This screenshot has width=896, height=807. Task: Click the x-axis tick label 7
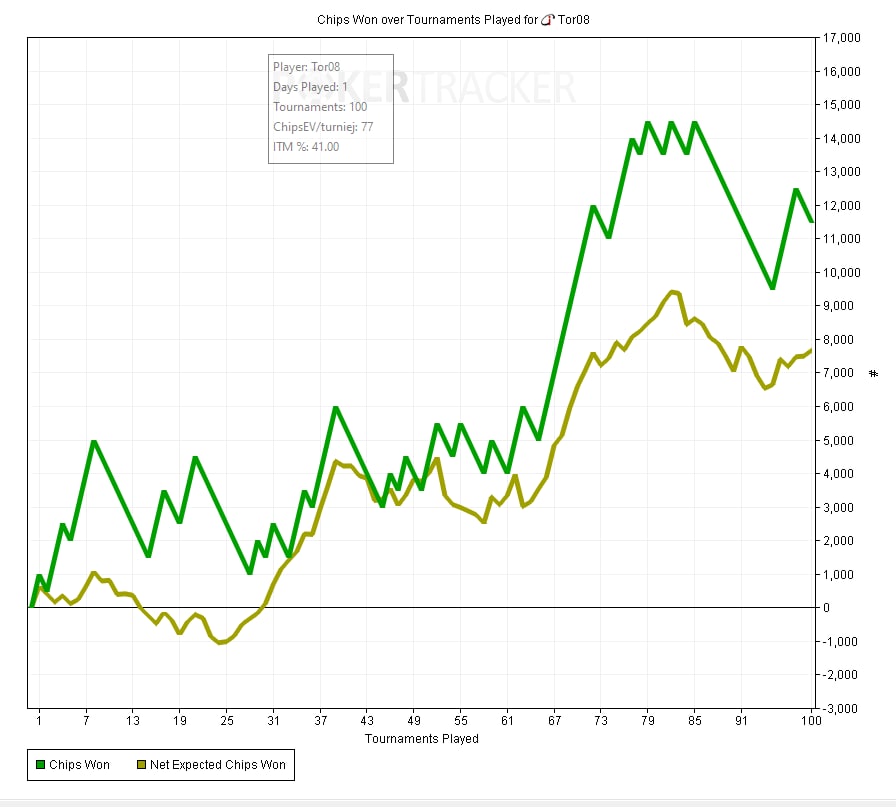pyautogui.click(x=86, y=720)
